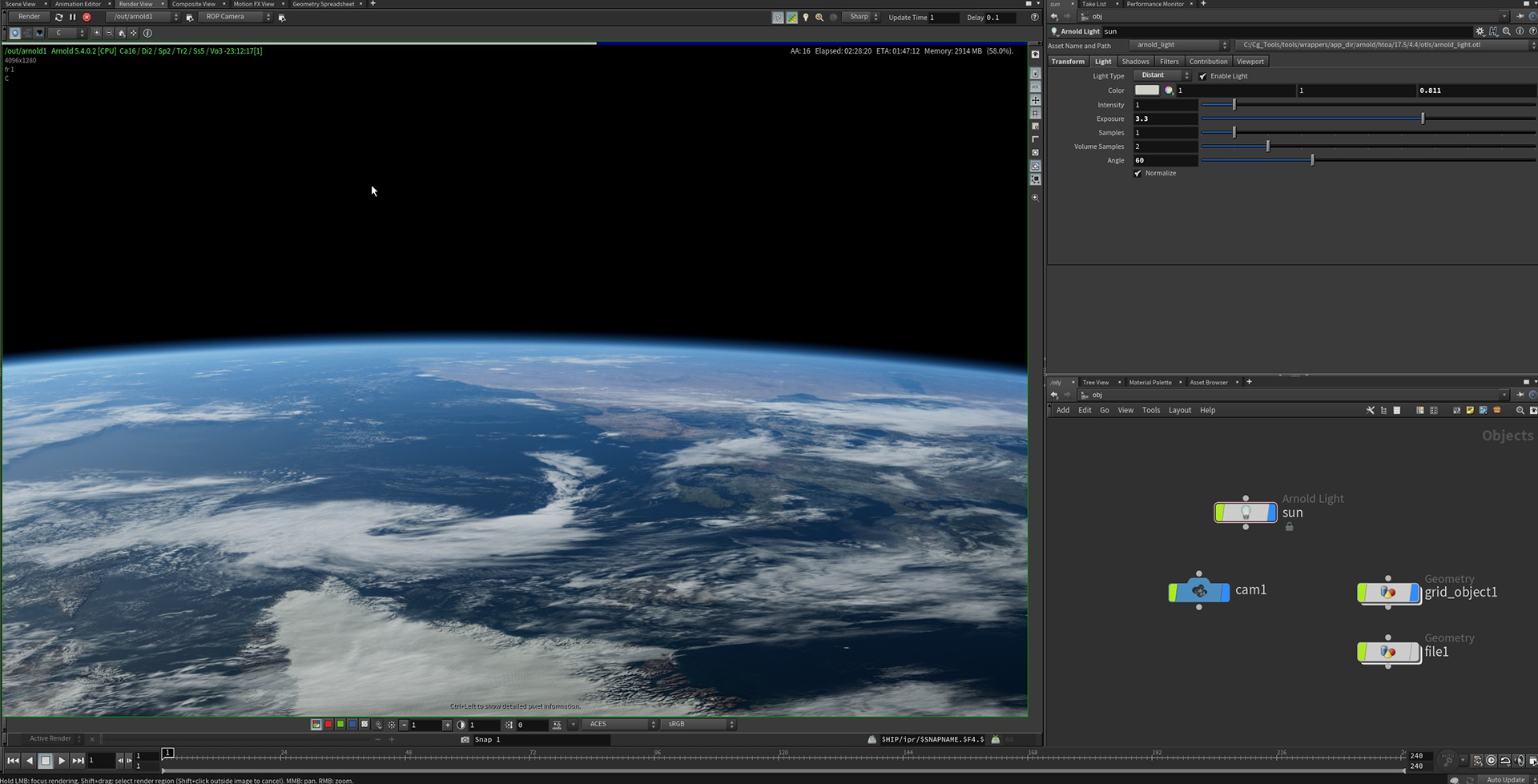Click the snapshot camera icon
The width and height of the screenshot is (1538, 784).
465,739
